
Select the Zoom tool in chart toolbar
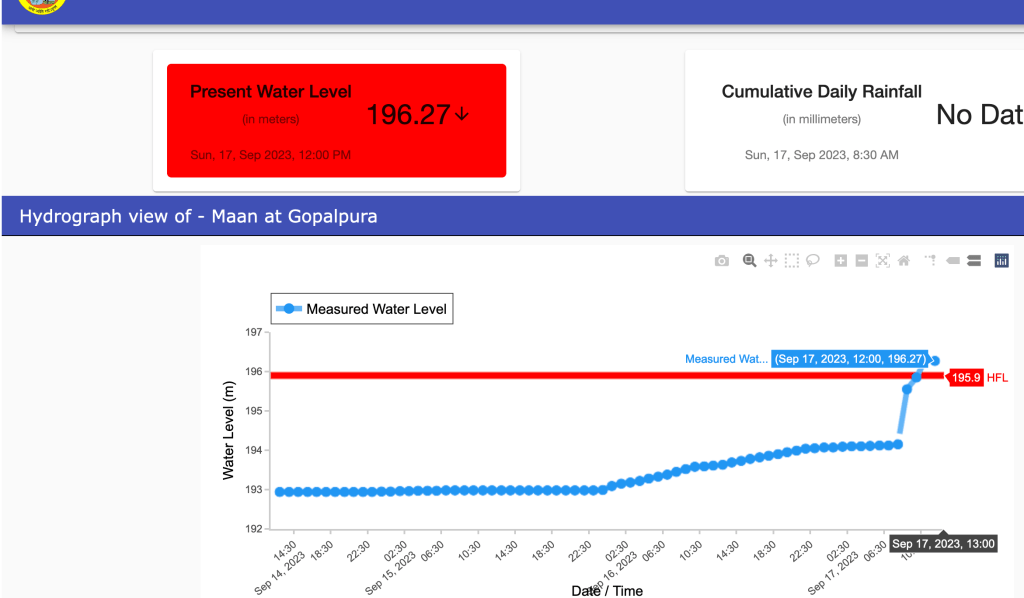click(x=749, y=261)
